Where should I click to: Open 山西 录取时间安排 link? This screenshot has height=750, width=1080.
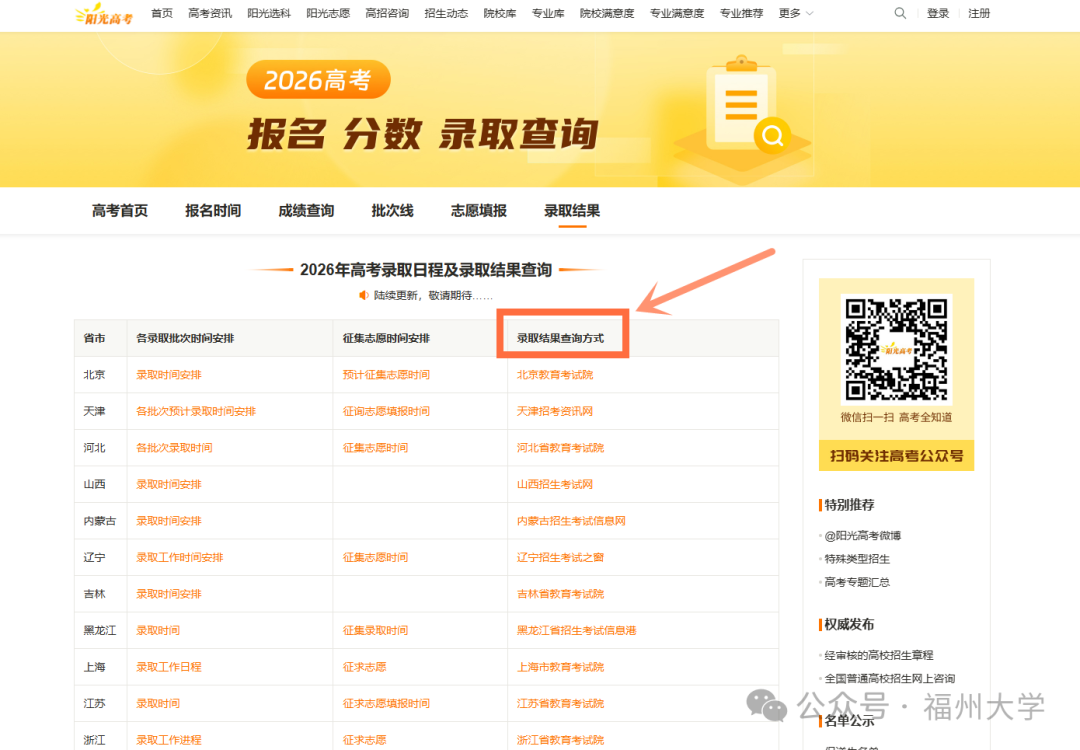coord(169,484)
